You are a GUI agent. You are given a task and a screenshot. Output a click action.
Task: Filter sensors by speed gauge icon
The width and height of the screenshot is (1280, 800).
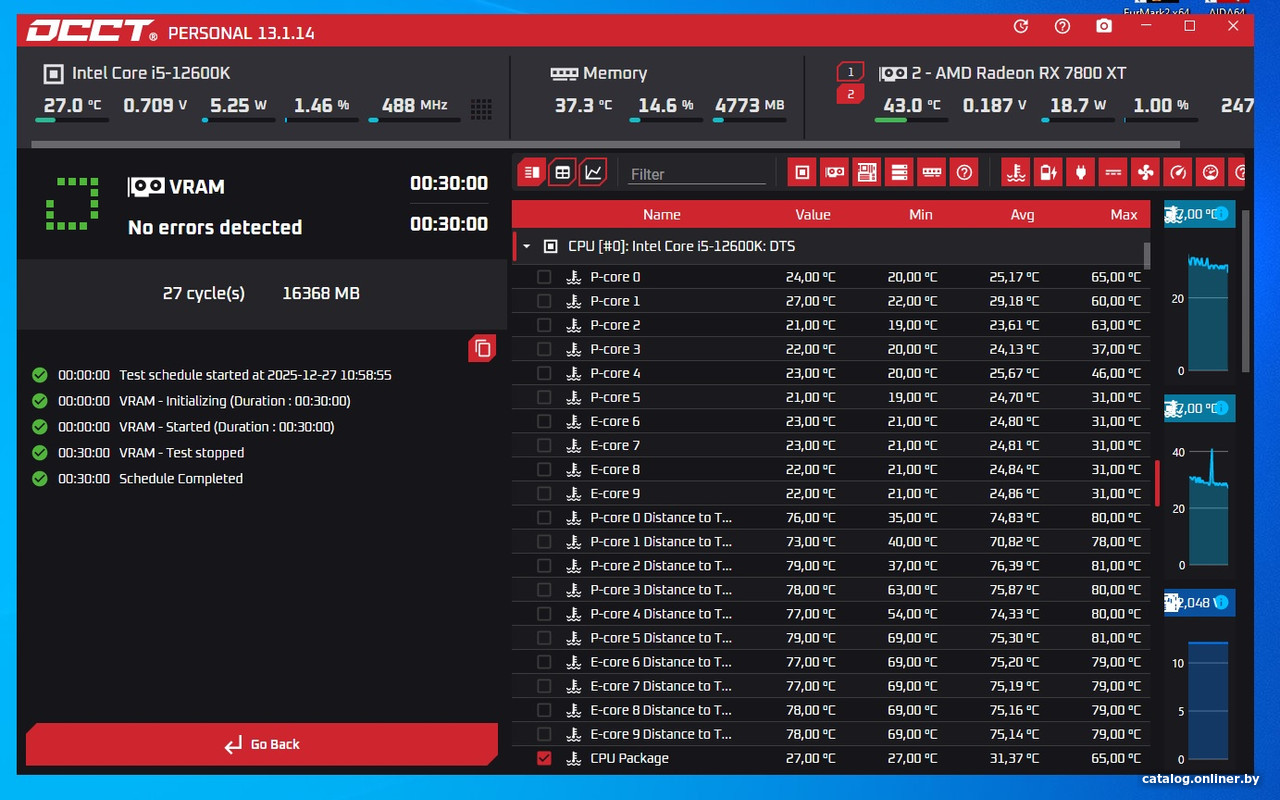point(1178,172)
